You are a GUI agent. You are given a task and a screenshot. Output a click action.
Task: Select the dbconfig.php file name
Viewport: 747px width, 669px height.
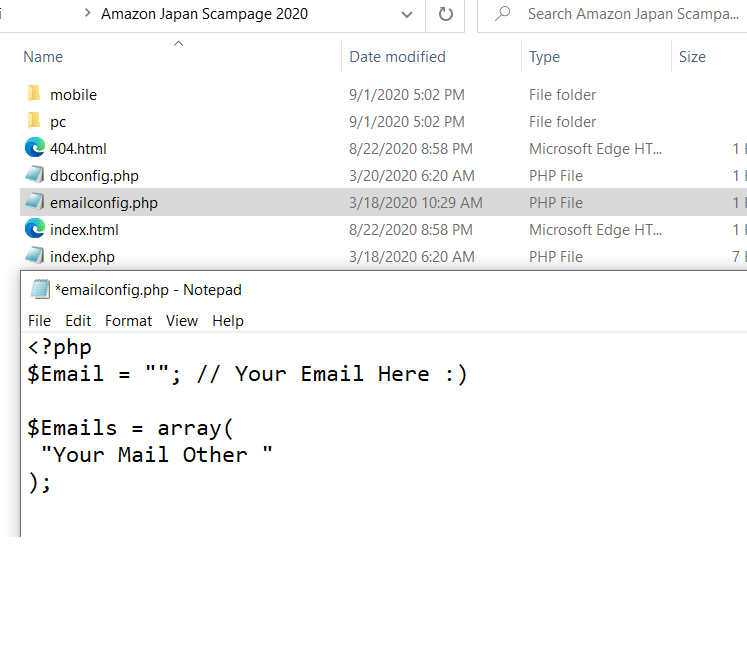coord(94,176)
